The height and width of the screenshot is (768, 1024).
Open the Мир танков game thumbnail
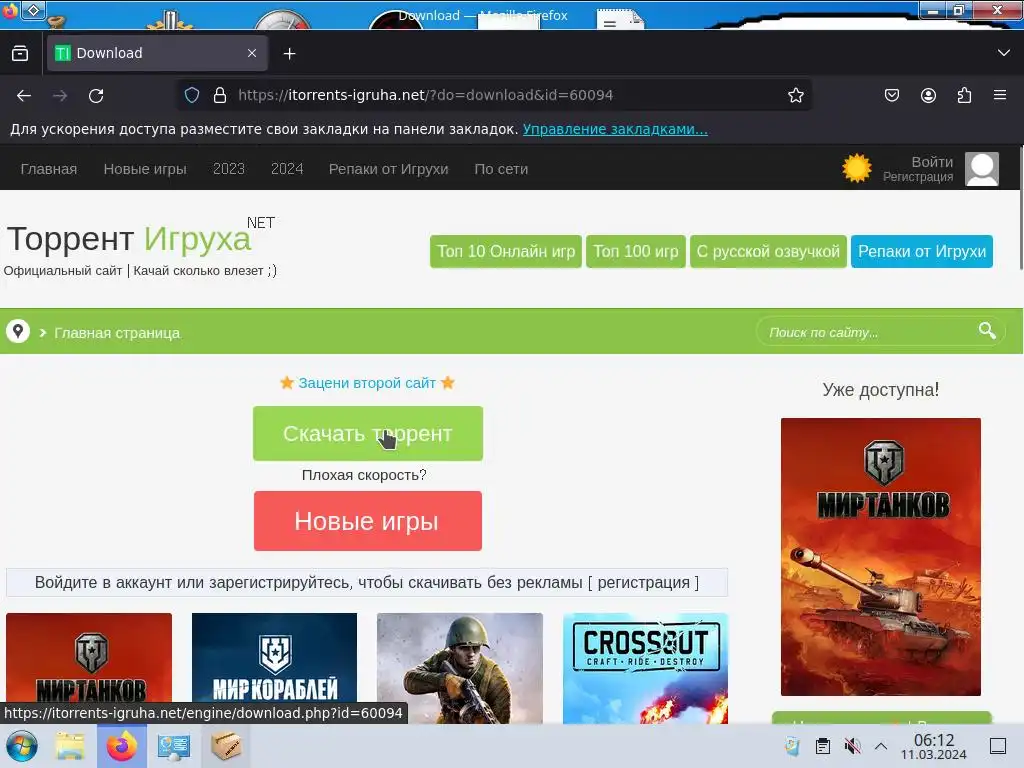tap(89, 667)
